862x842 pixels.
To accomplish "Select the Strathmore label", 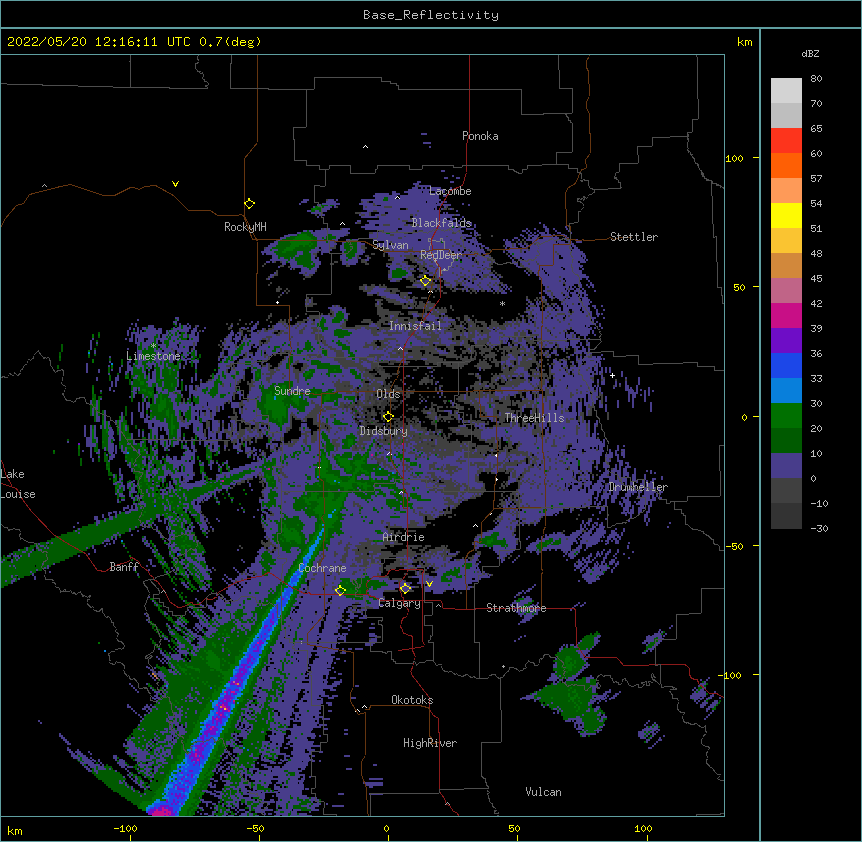I will [x=516, y=608].
